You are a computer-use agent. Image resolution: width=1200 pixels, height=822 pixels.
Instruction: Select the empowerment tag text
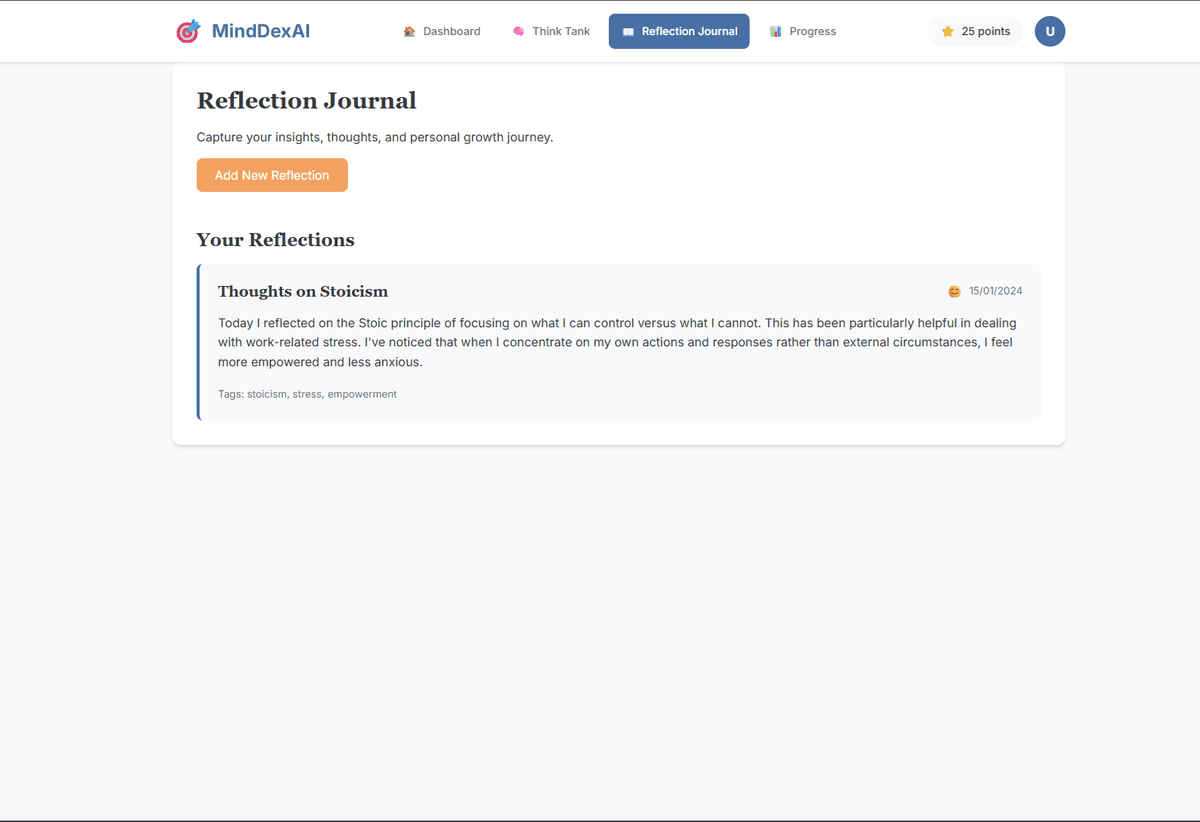point(362,394)
